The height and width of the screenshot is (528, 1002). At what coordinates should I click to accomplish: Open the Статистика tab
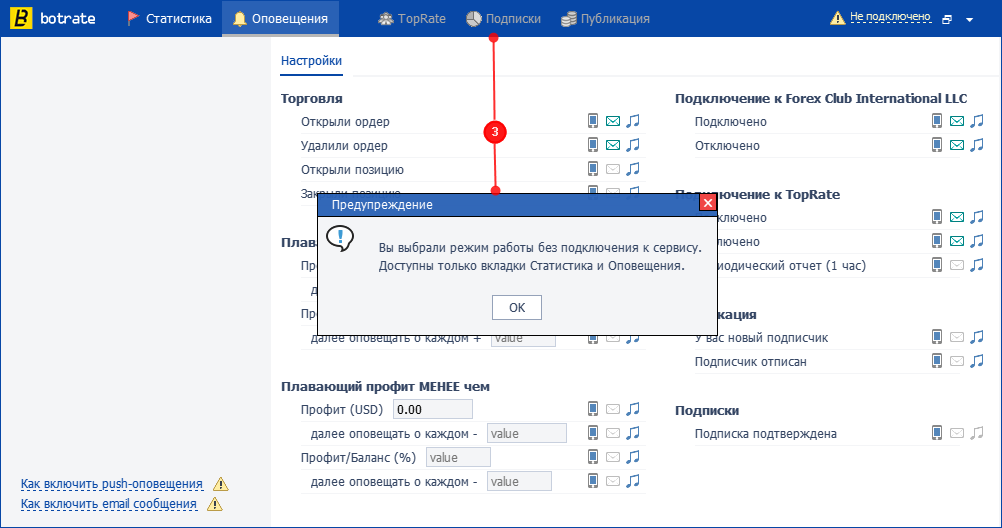tap(169, 19)
